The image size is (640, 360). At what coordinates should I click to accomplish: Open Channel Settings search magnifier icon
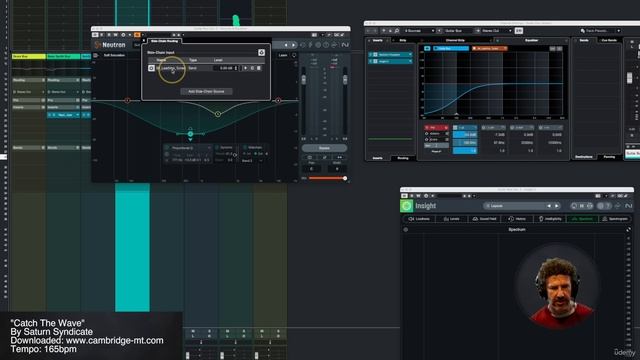[x=396, y=31]
